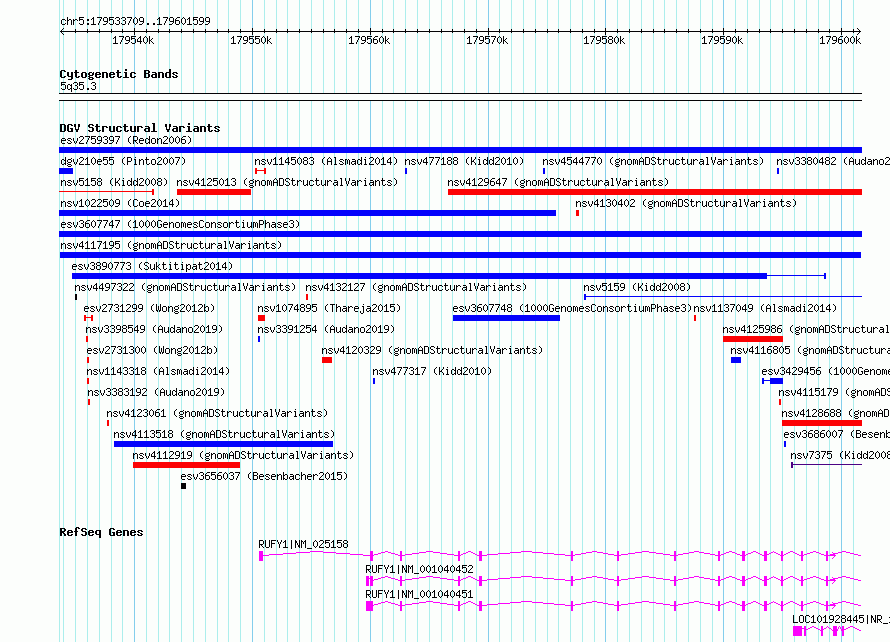The image size is (890, 642).
Task: Click the nsv4497322 gnomAD variant label
Action: click(x=185, y=287)
